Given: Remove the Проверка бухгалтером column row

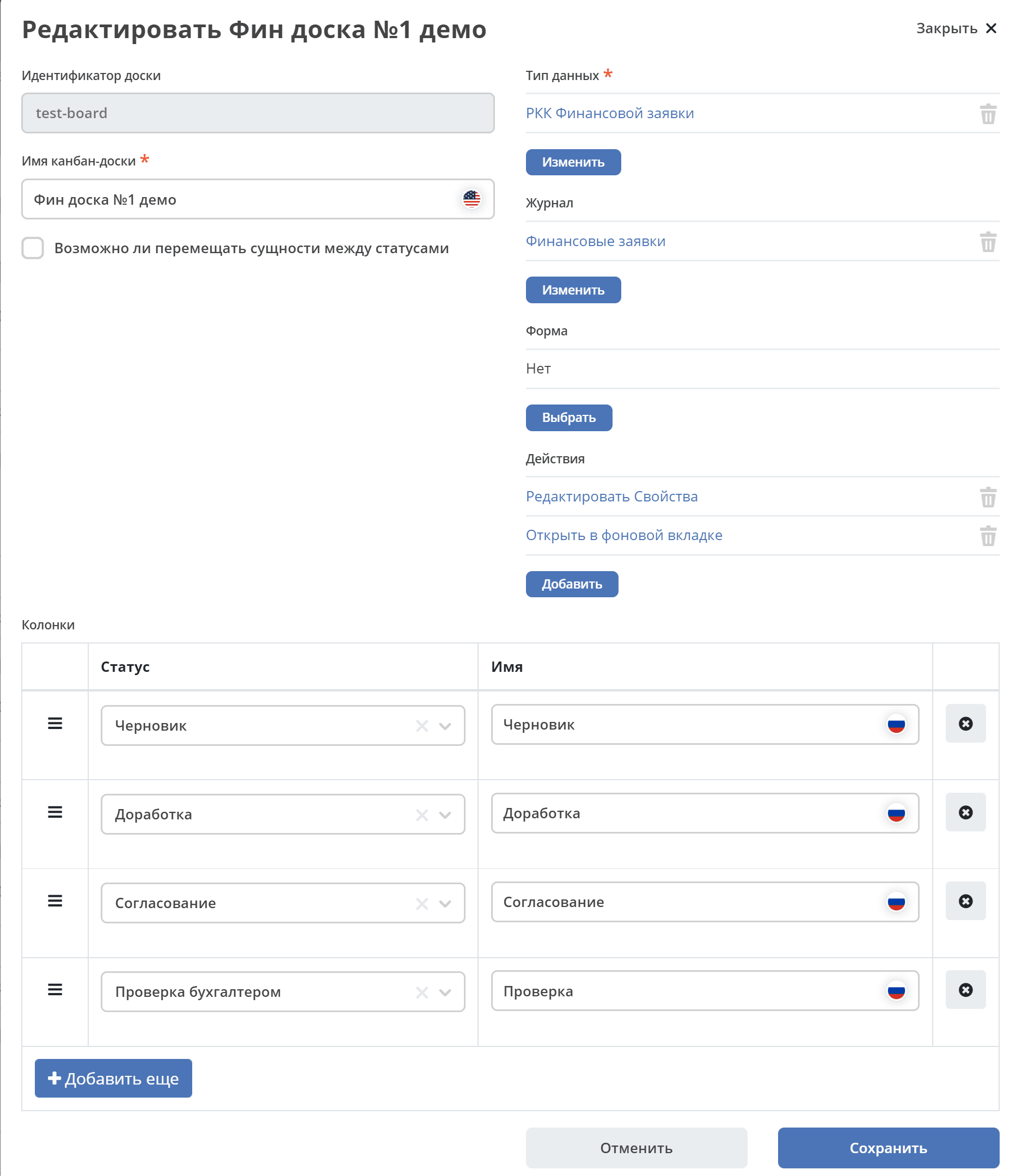Looking at the screenshot, I should click(965, 990).
